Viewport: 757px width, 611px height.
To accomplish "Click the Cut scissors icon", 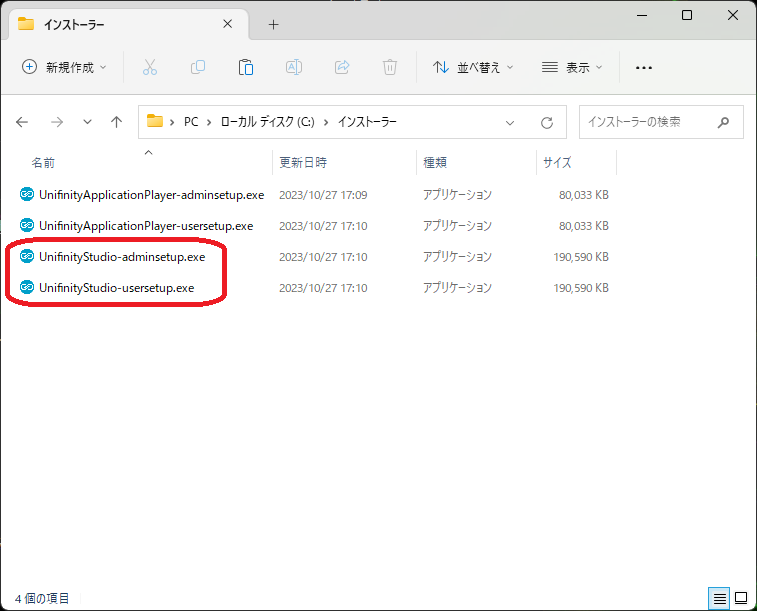I will click(x=150, y=67).
